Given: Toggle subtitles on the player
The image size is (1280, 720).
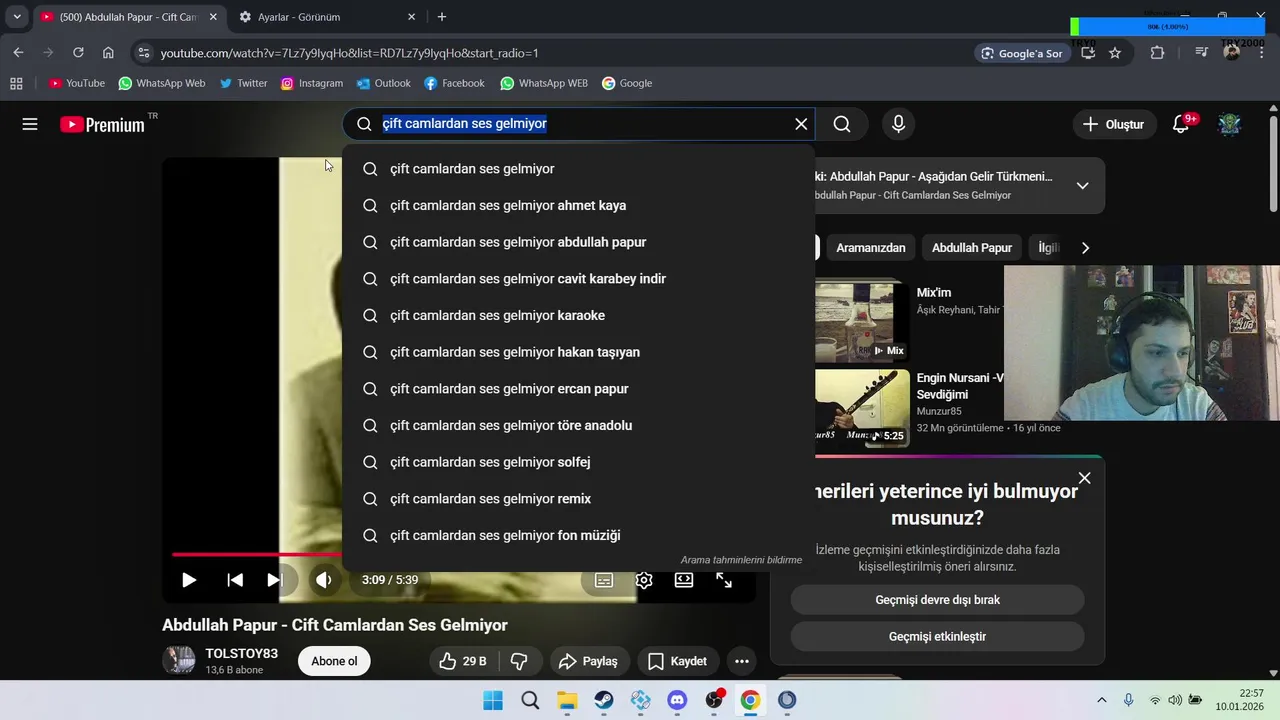Looking at the screenshot, I should (x=604, y=580).
